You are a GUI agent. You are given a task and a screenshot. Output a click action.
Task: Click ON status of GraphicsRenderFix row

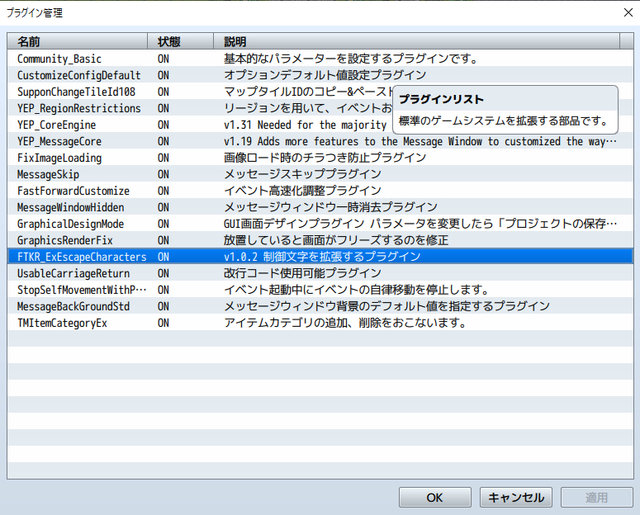pyautogui.click(x=163, y=240)
